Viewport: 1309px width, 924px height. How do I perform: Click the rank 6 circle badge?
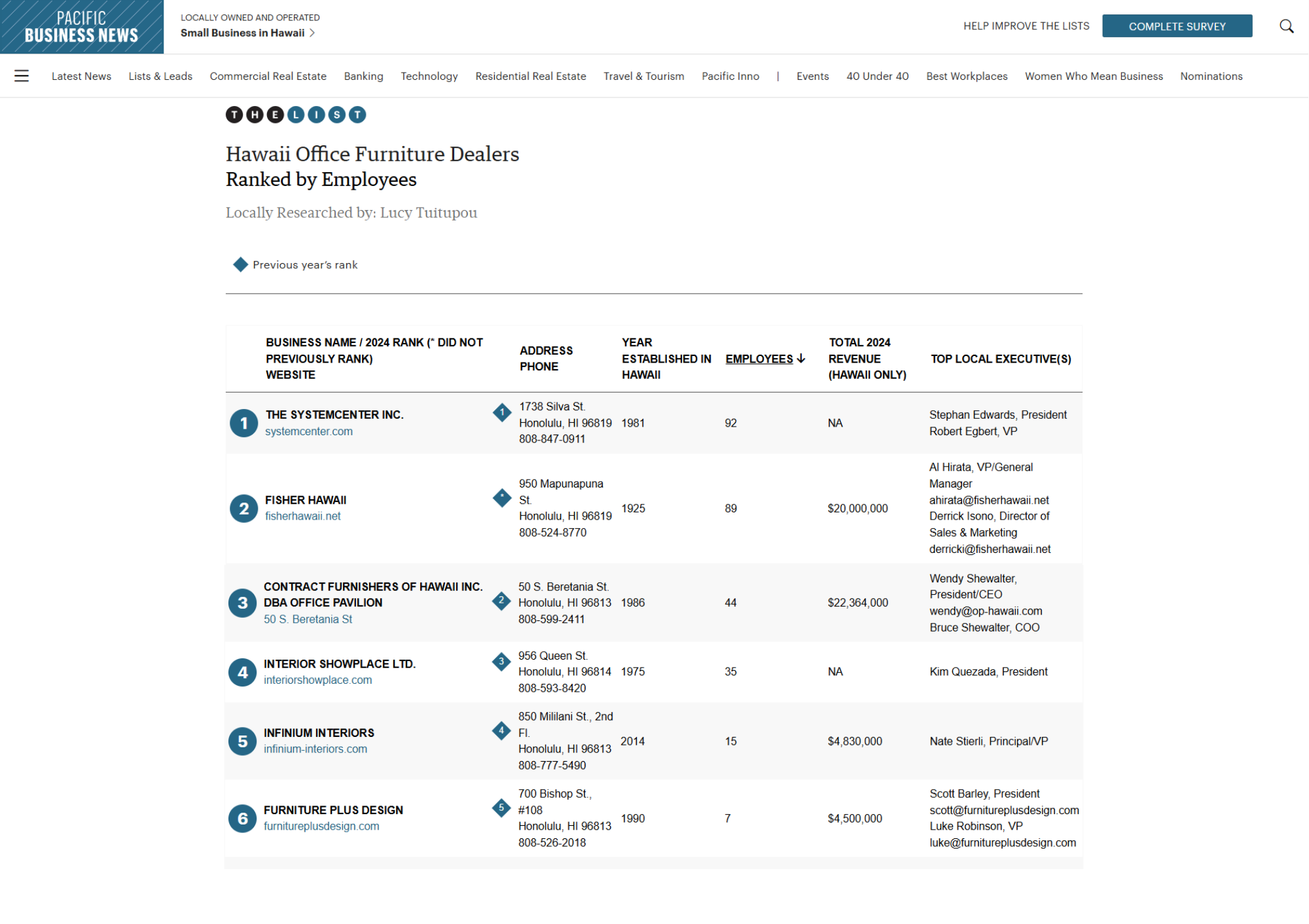click(242, 819)
